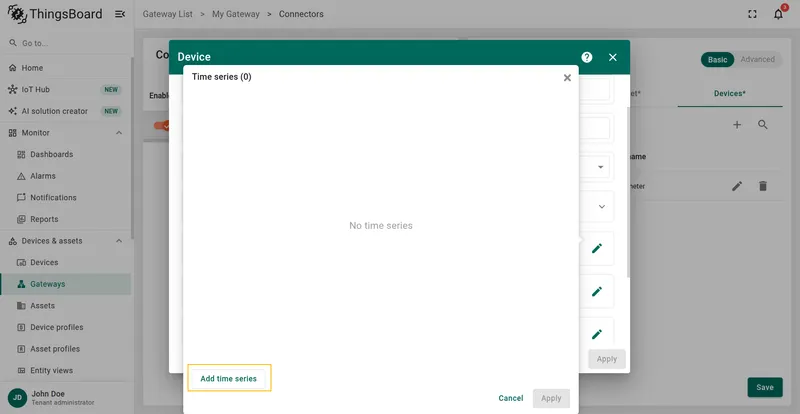The image size is (800, 414).
Task: Cancel the Time series popup
Action: point(511,398)
